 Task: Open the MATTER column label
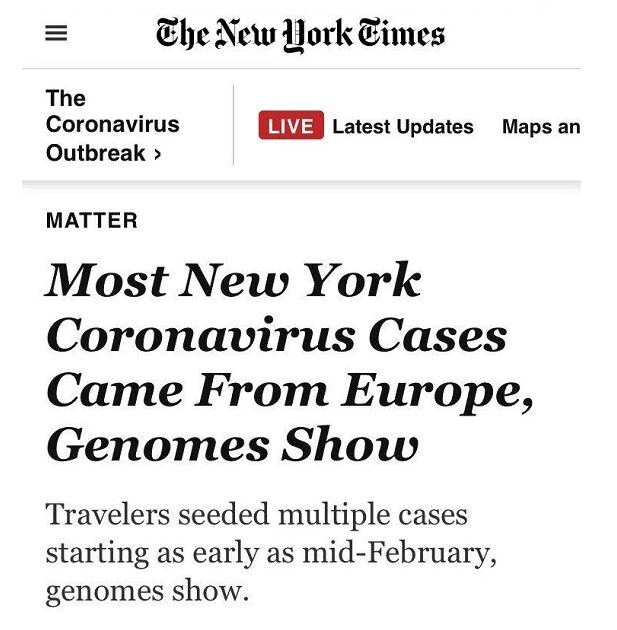click(x=92, y=221)
